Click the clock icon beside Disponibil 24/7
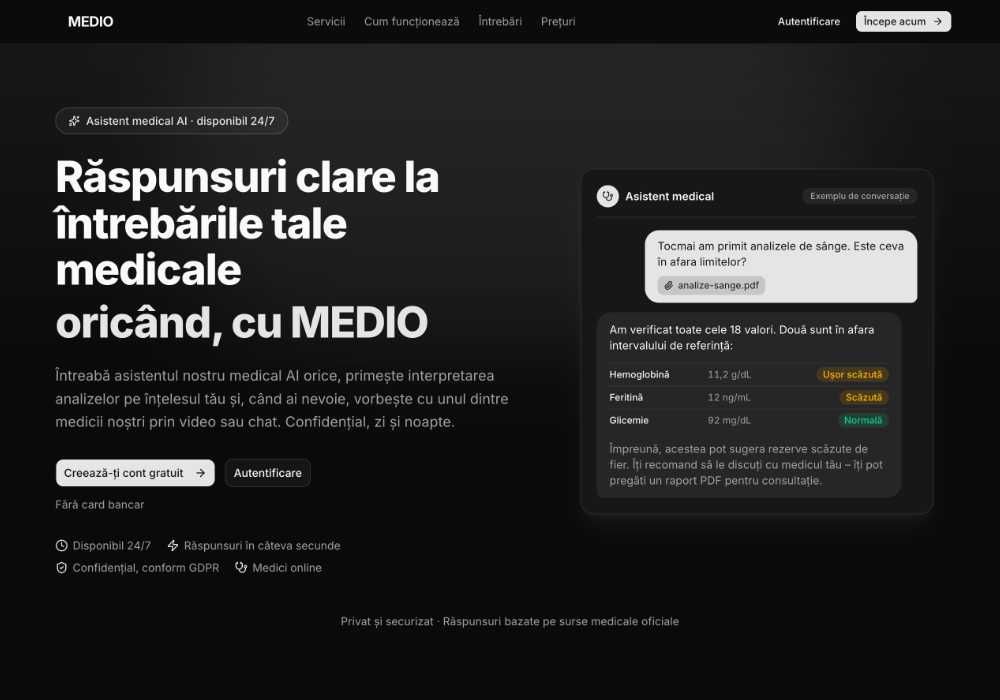The height and width of the screenshot is (700, 1000). (61, 546)
